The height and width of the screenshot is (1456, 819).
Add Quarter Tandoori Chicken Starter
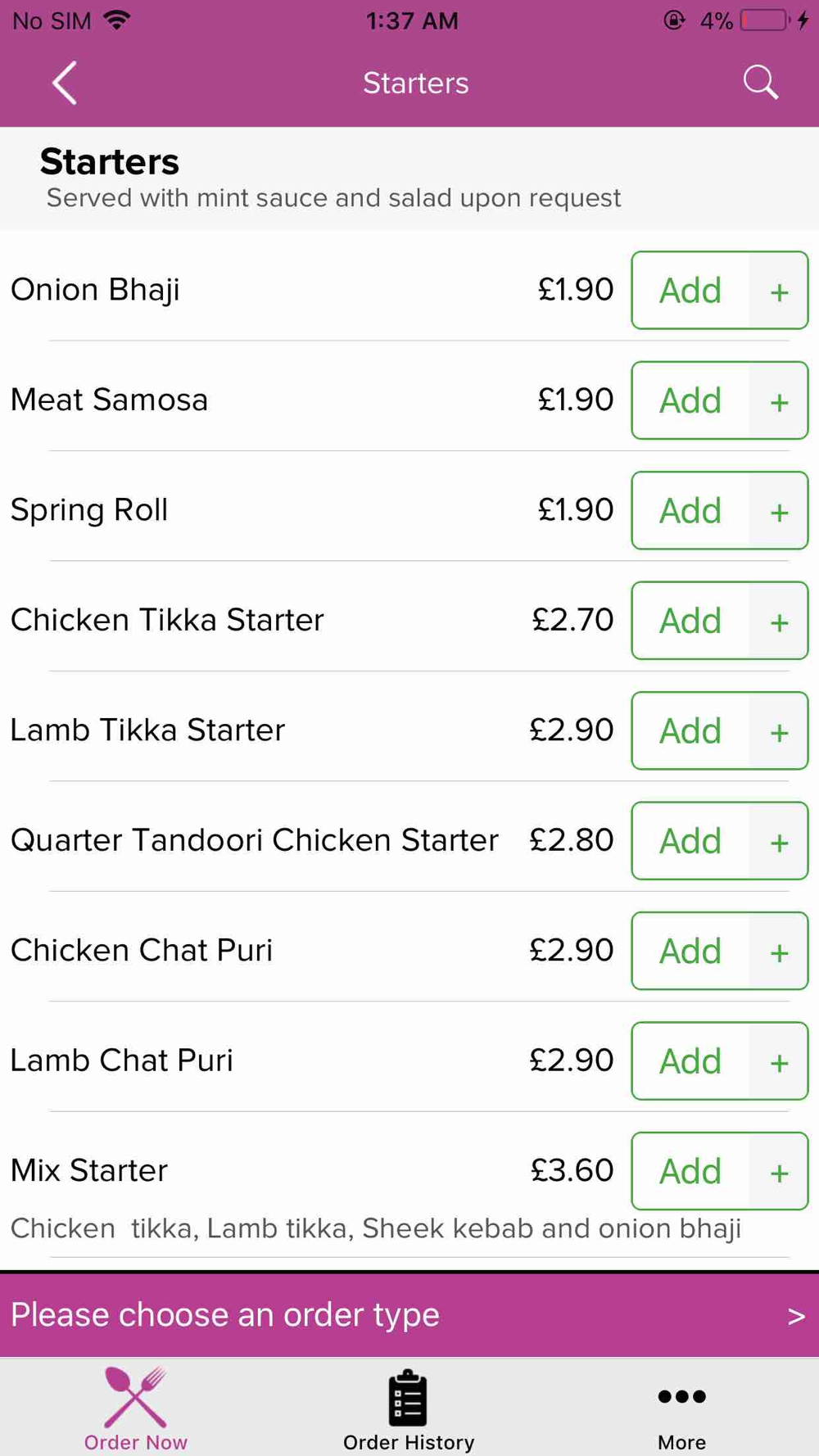tap(690, 841)
